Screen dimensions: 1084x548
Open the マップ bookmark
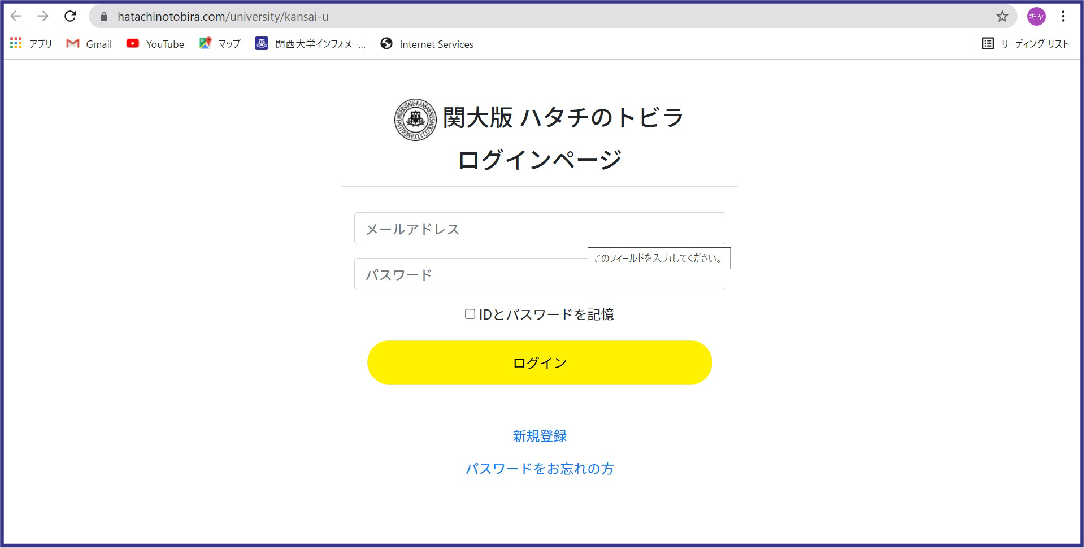pos(220,44)
